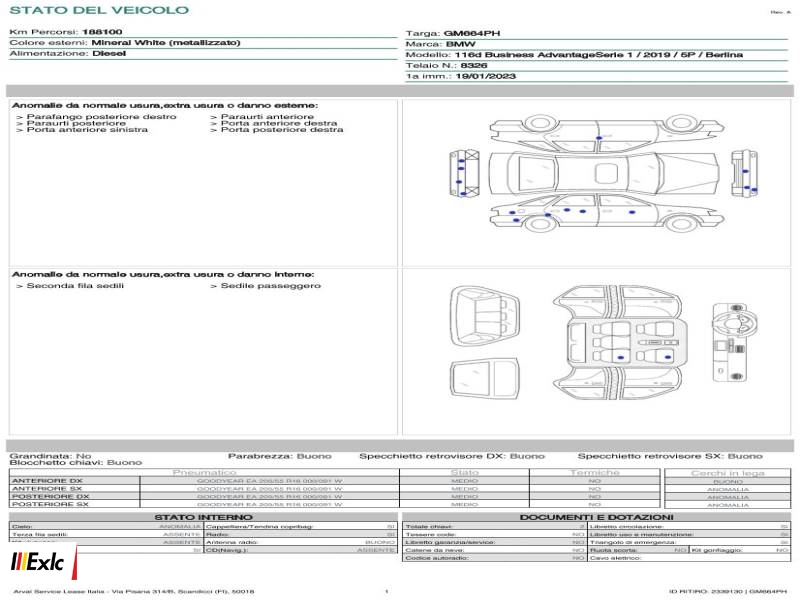
Task: Select 'Mineral White (metallizzato)' colour text
Action: tap(166, 42)
